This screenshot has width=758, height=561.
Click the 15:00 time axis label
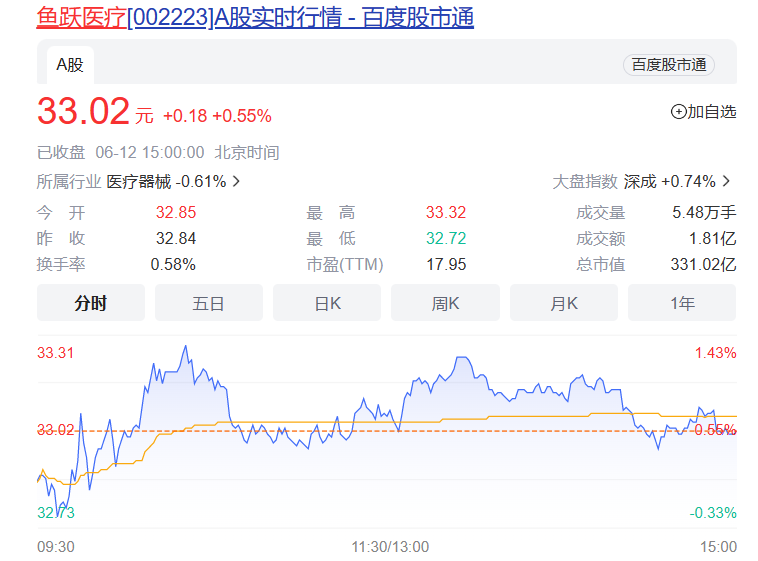(x=718, y=547)
